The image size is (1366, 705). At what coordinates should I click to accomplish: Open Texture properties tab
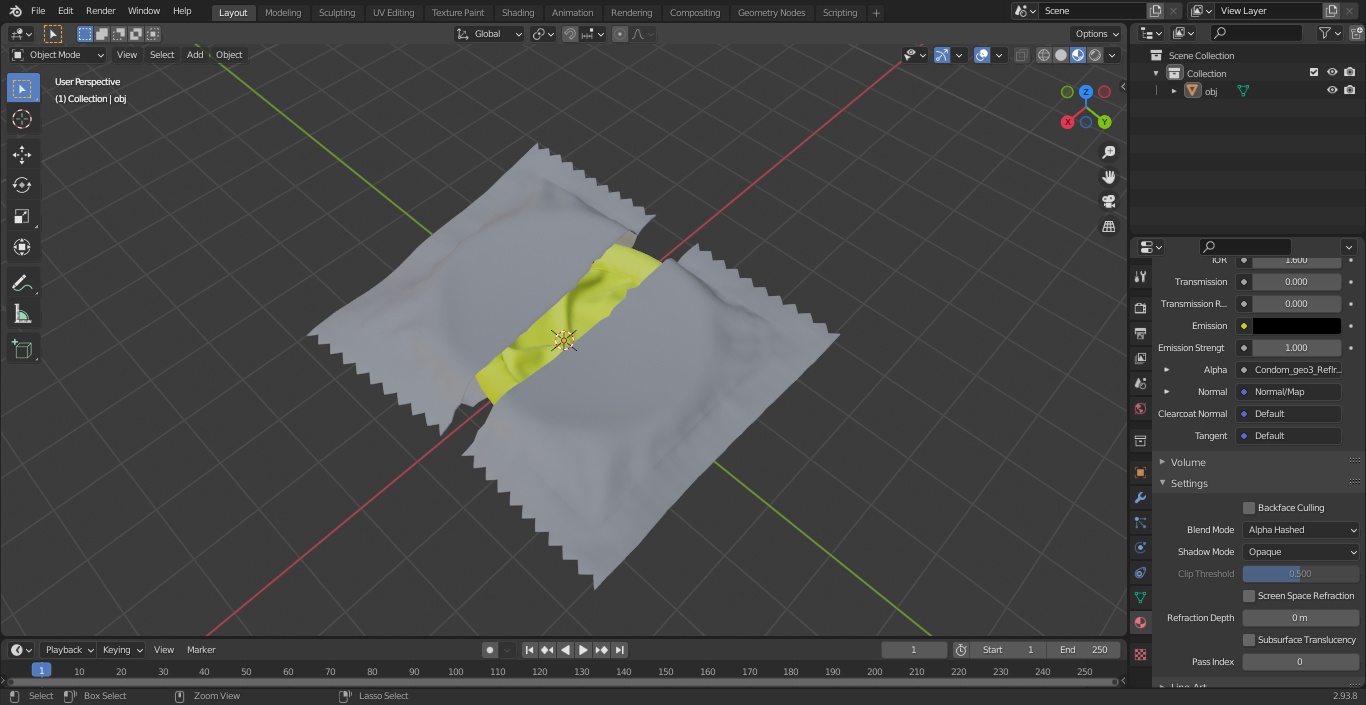(x=1140, y=655)
